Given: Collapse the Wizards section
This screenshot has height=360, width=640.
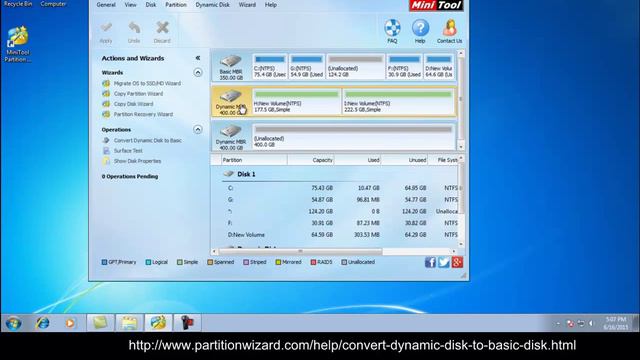Looking at the screenshot, I should [198, 73].
